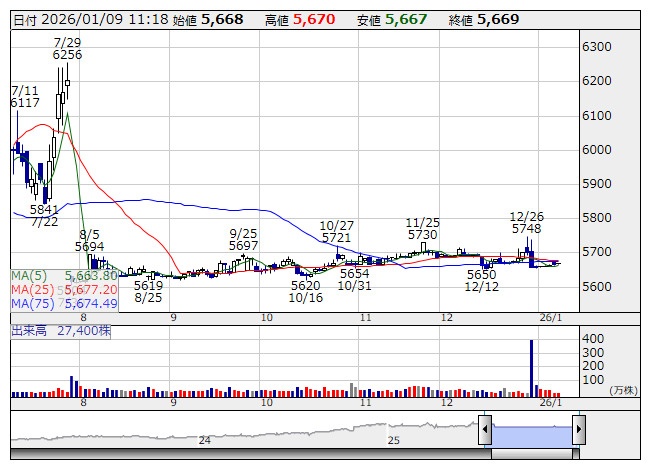Click the right range handle arrow in navigator

point(578,431)
